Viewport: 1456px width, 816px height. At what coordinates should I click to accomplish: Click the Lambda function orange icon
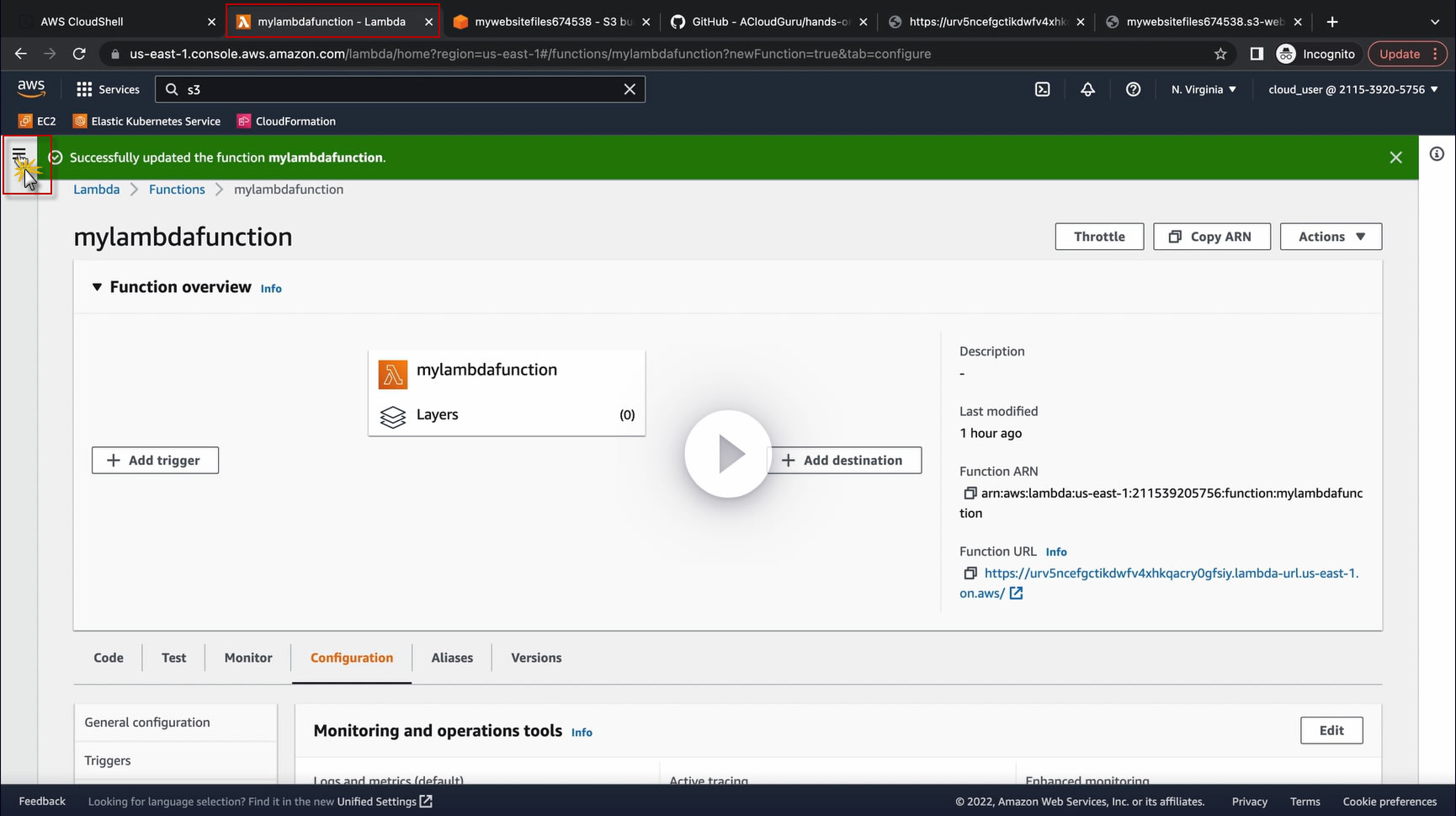pyautogui.click(x=393, y=375)
